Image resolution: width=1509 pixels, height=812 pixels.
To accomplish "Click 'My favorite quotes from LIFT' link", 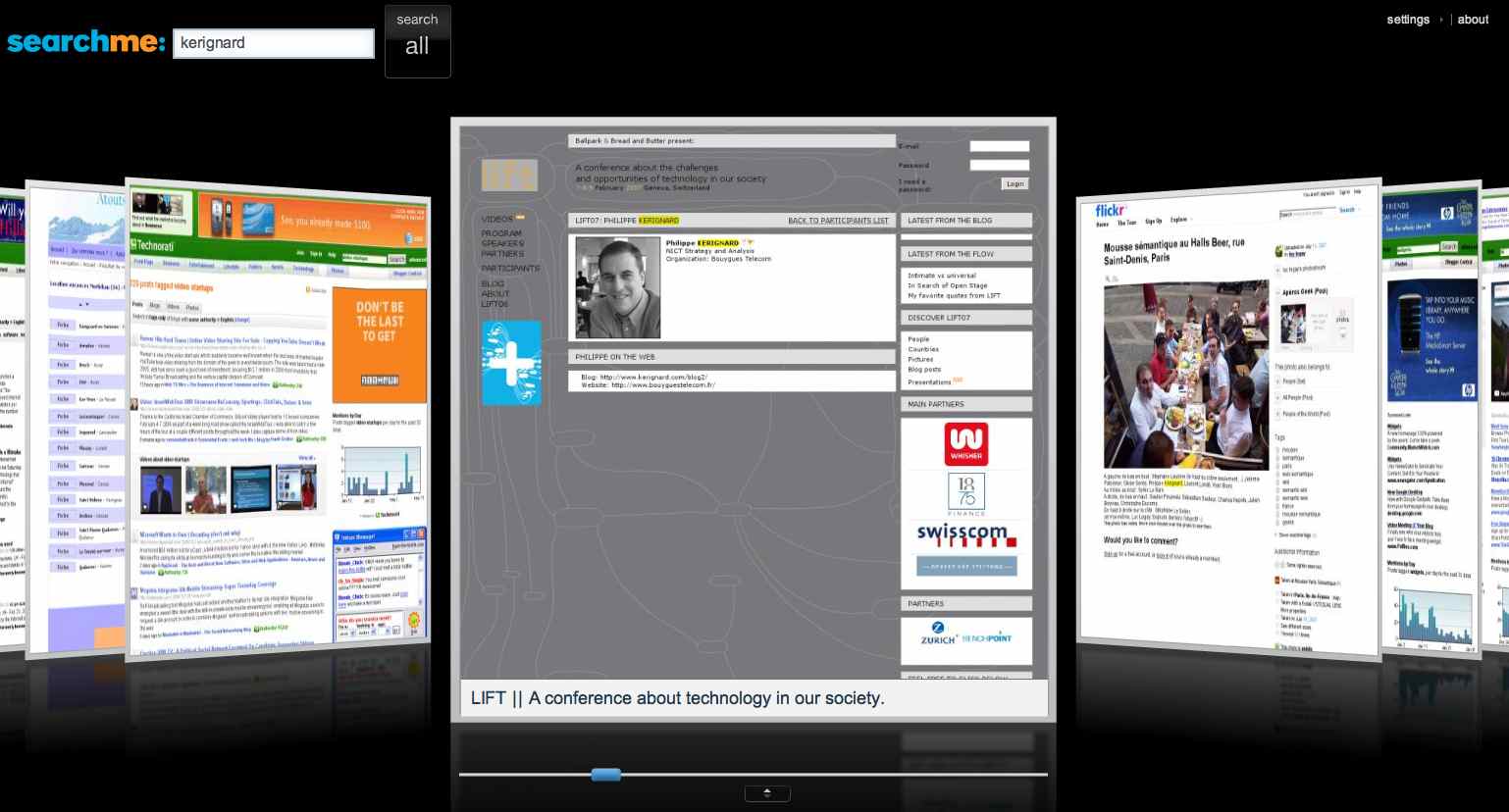I will click(x=955, y=295).
